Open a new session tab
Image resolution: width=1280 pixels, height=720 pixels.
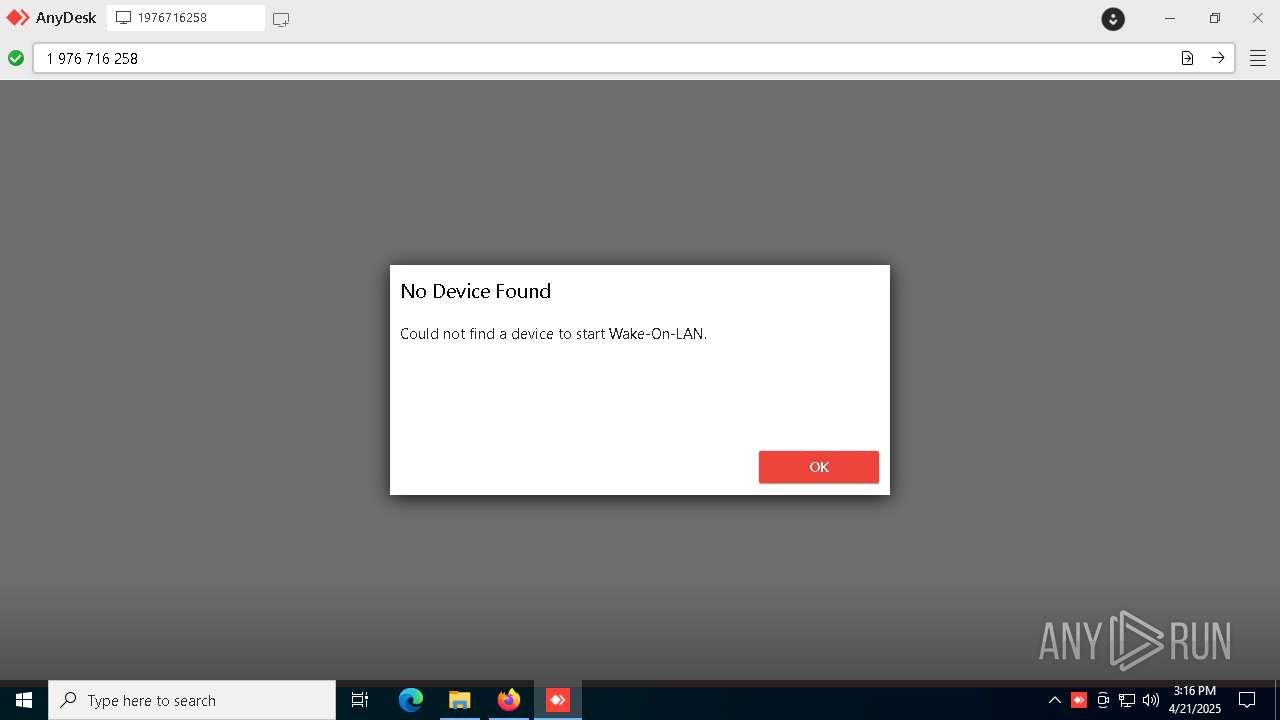tap(281, 19)
